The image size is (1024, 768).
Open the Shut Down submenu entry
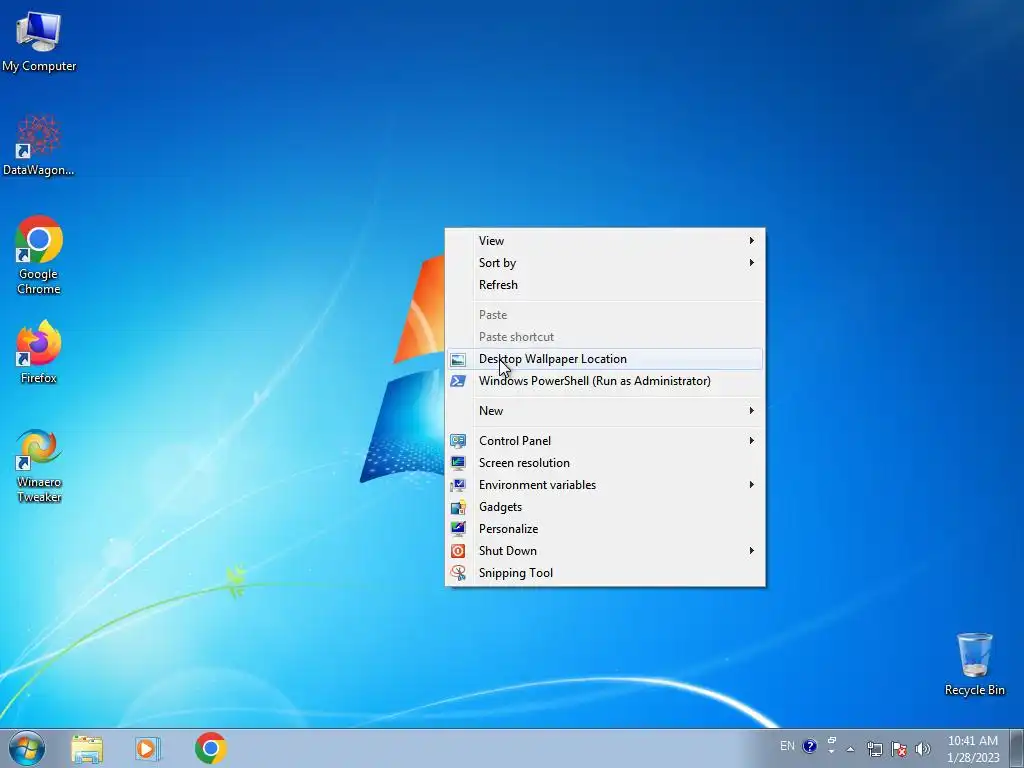point(605,551)
